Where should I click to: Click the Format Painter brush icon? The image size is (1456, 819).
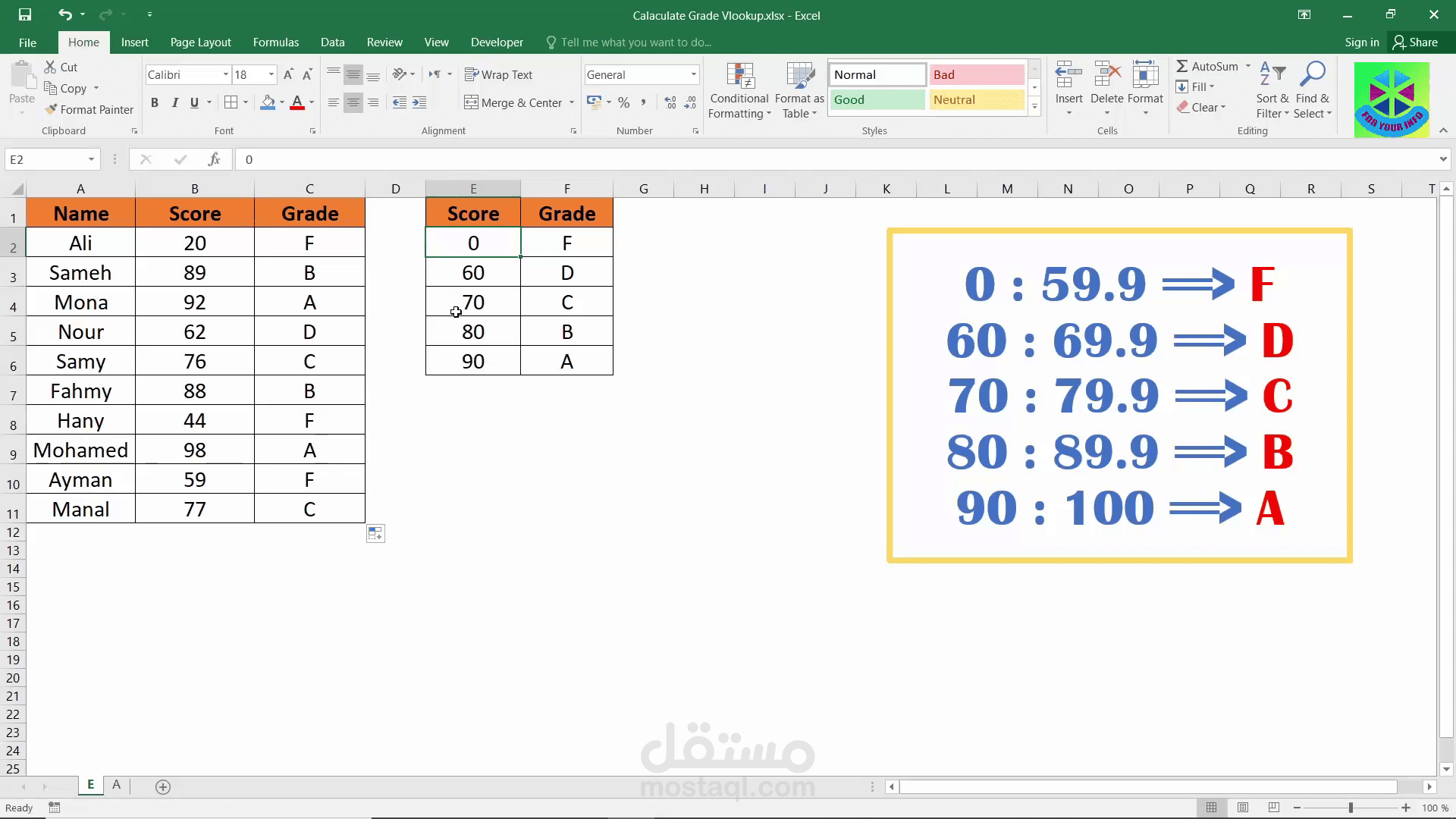coord(51,110)
